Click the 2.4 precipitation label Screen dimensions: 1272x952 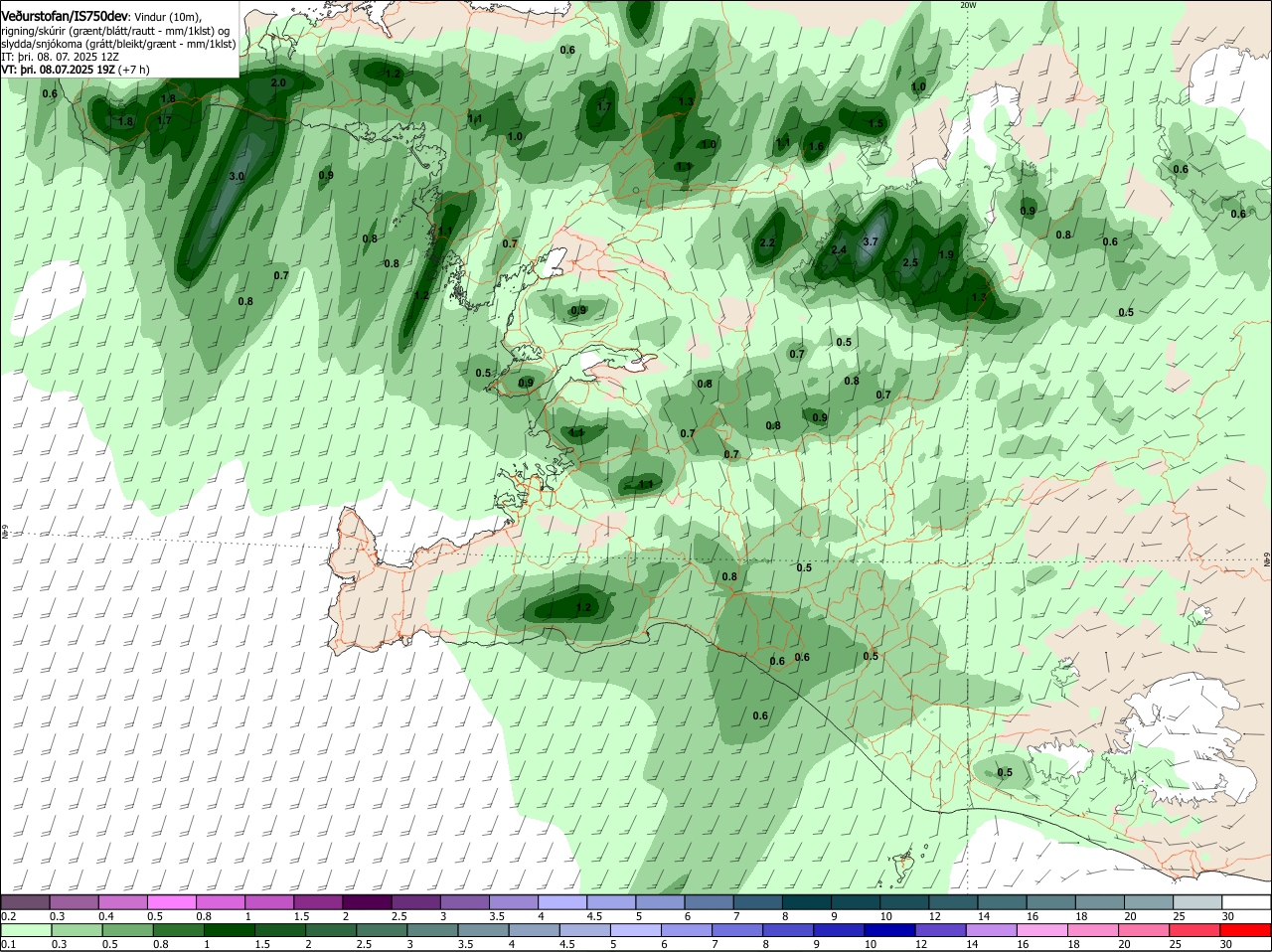click(839, 250)
